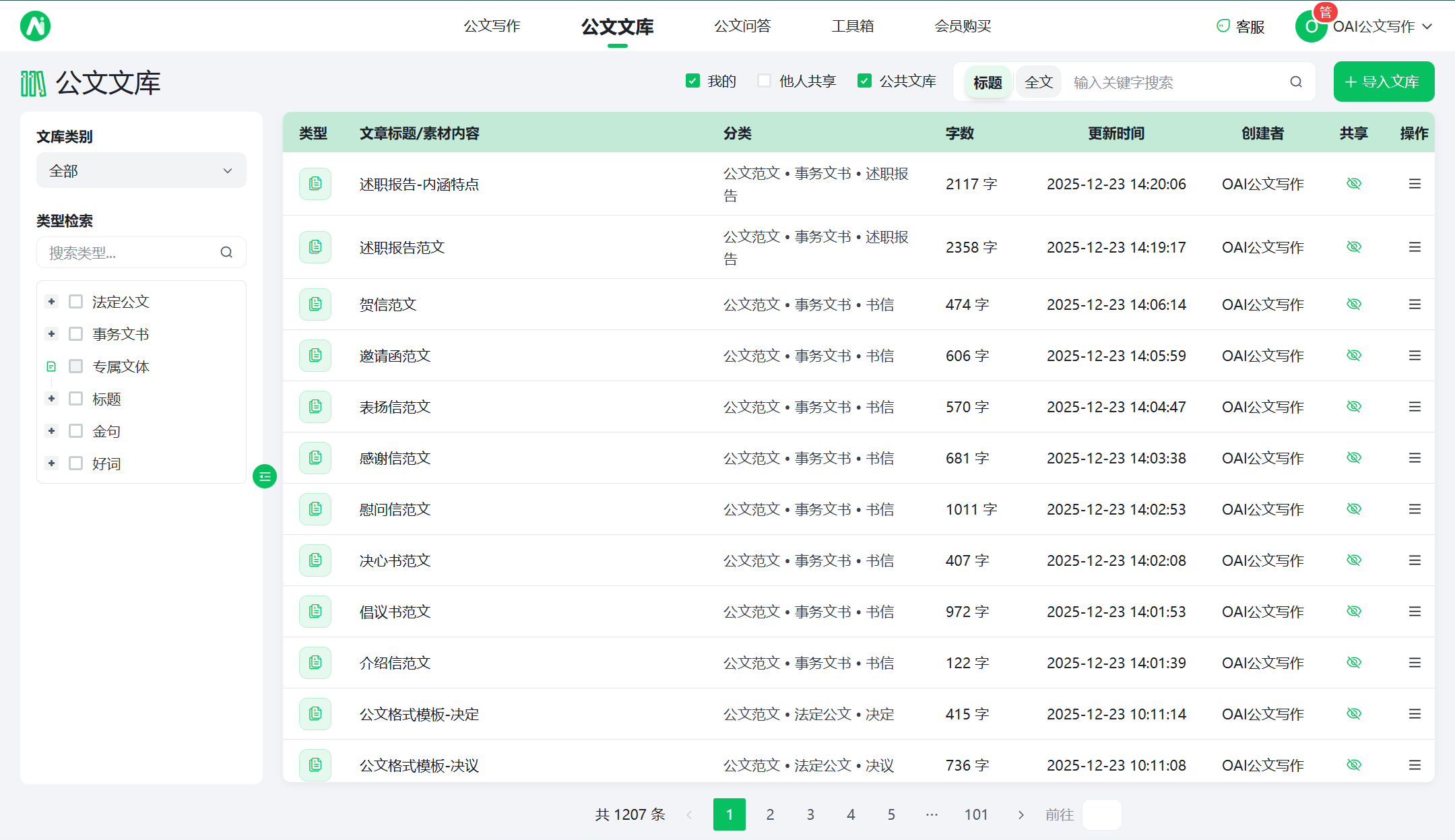Click the floating green filter icon beside sidebar

[x=264, y=476]
